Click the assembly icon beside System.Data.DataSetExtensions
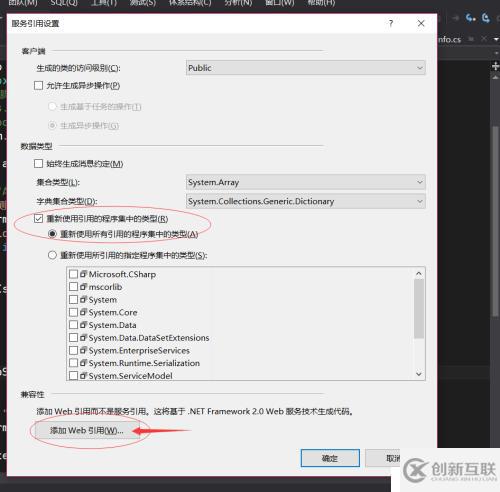This screenshot has width=500, height=492. coord(83,337)
